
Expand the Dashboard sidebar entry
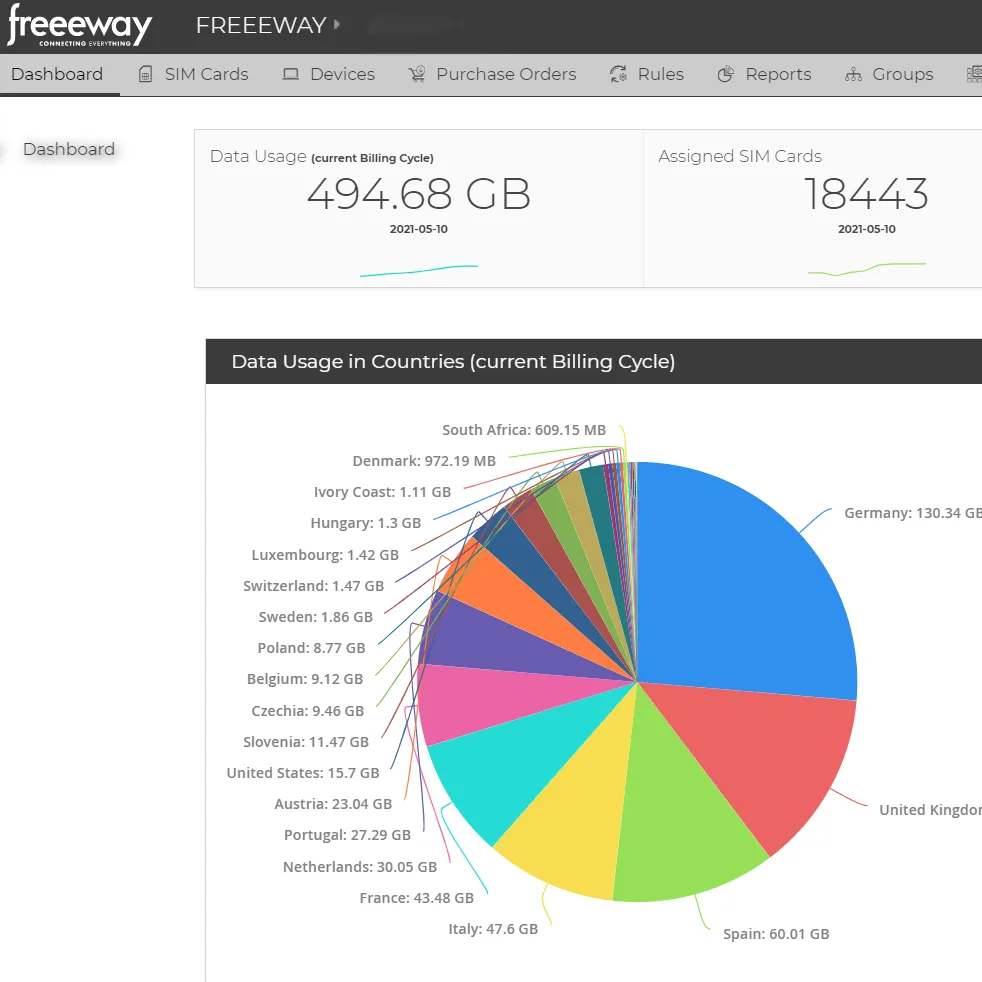pos(68,148)
